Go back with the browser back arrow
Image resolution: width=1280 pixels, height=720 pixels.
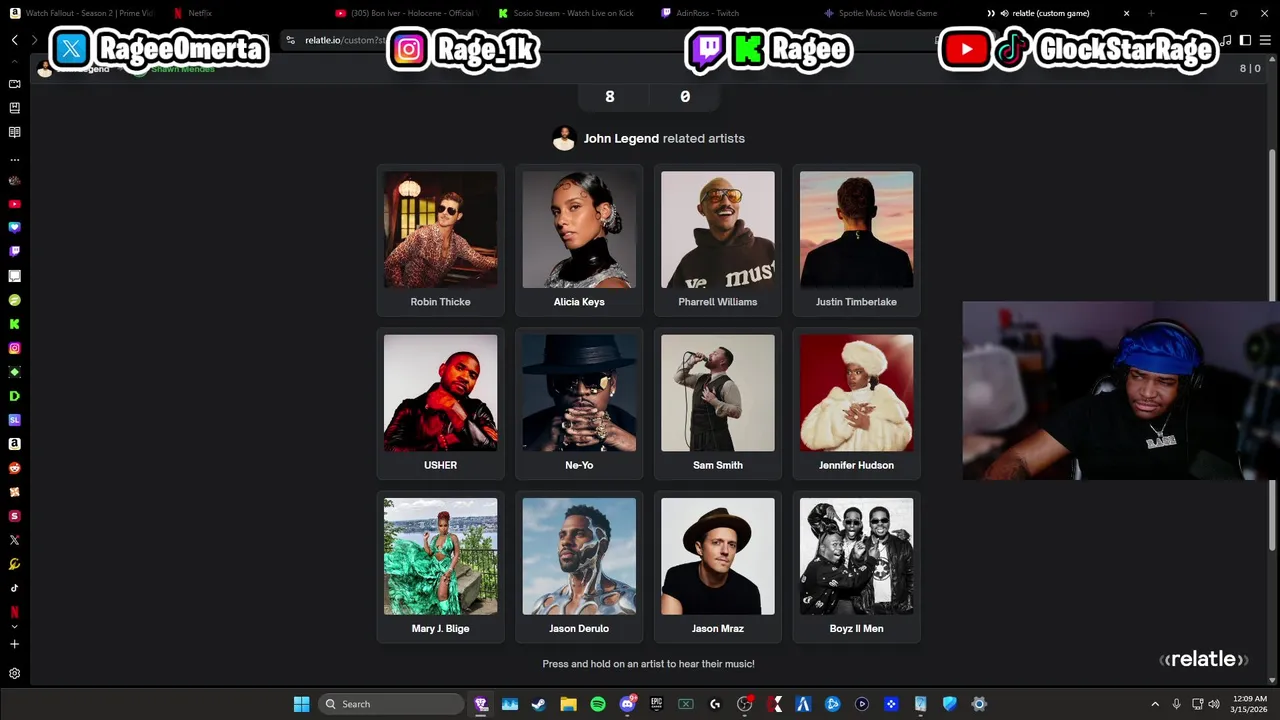click(15, 40)
